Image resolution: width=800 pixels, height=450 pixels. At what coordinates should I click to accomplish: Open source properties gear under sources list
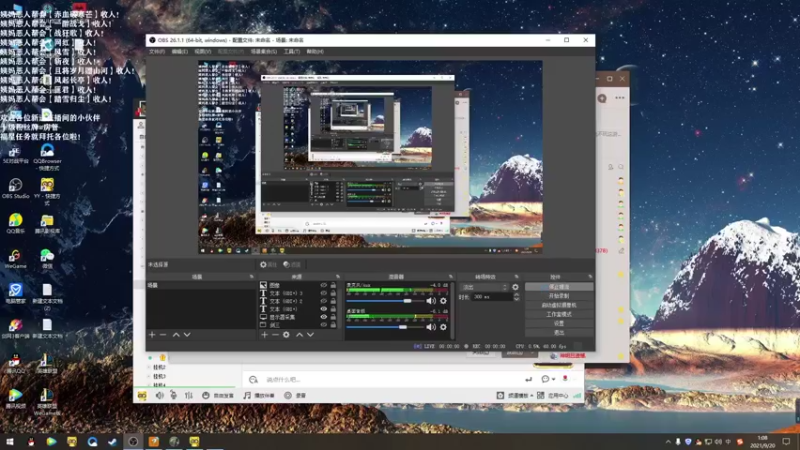[x=286, y=335]
